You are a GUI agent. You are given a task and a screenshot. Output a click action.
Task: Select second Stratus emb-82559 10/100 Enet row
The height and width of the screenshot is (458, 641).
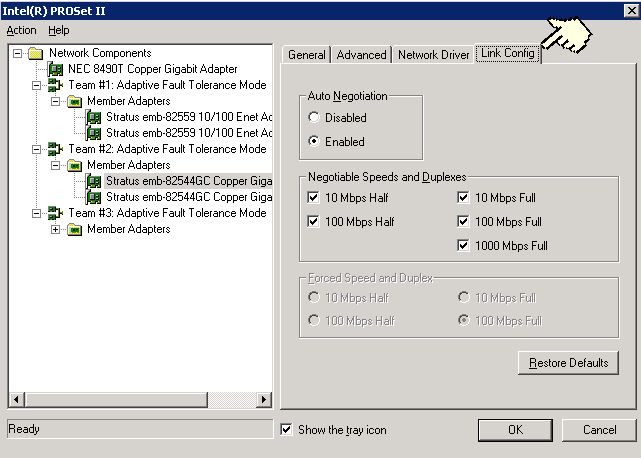(x=188, y=133)
